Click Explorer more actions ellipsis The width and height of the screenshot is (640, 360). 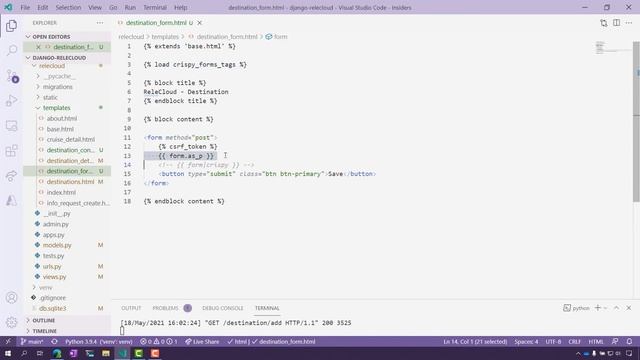coord(100,23)
